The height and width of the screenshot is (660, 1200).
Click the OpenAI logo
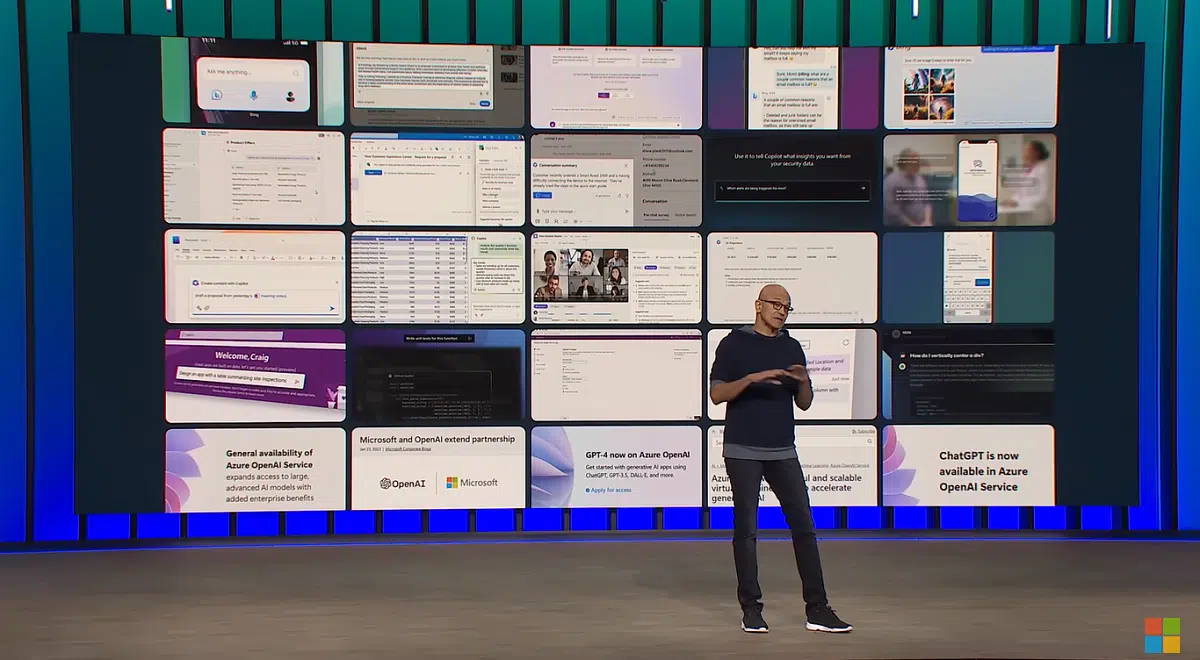(x=403, y=483)
